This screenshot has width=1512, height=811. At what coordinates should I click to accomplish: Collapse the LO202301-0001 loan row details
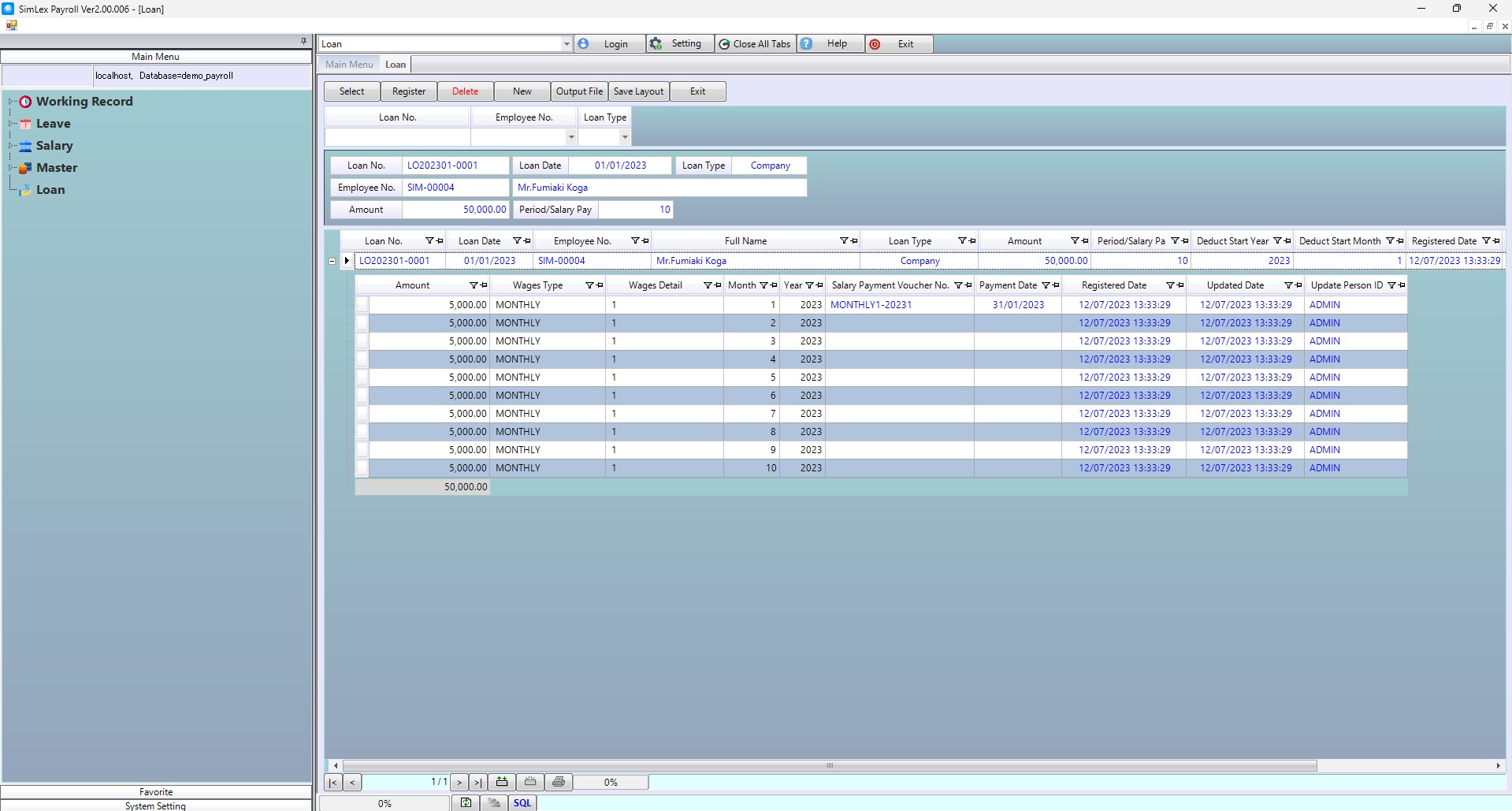tap(332, 261)
